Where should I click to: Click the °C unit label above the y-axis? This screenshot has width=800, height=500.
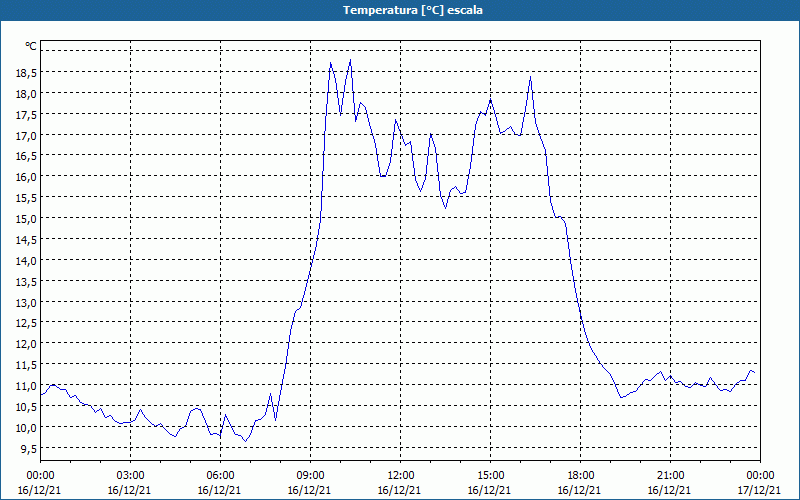pyautogui.click(x=31, y=46)
